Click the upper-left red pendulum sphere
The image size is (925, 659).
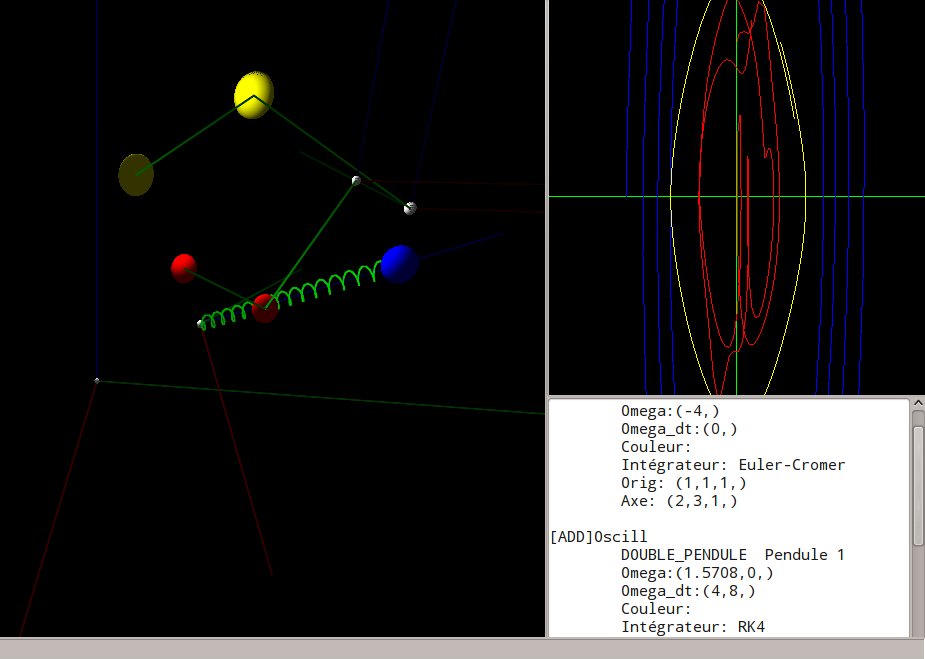pyautogui.click(x=184, y=268)
